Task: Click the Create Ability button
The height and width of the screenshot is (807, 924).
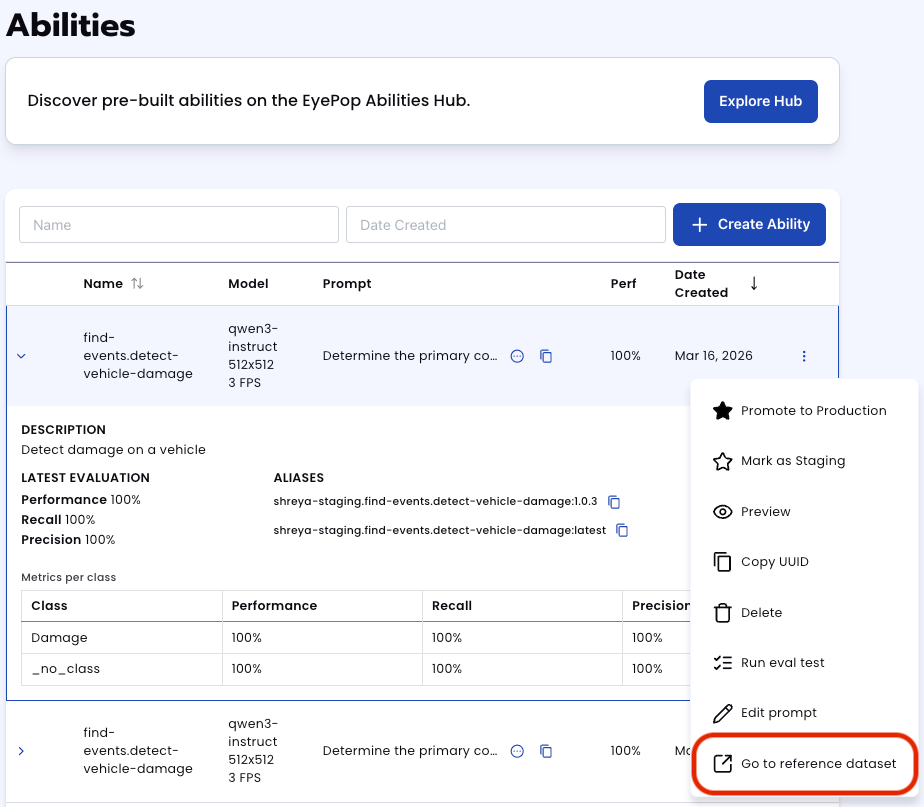Action: (x=749, y=225)
